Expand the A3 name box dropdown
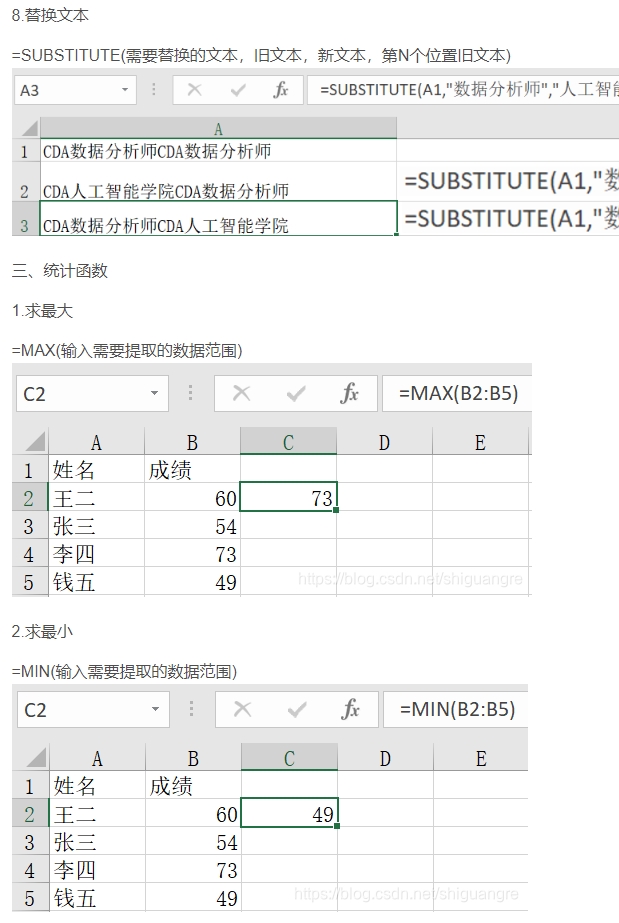 (x=125, y=90)
